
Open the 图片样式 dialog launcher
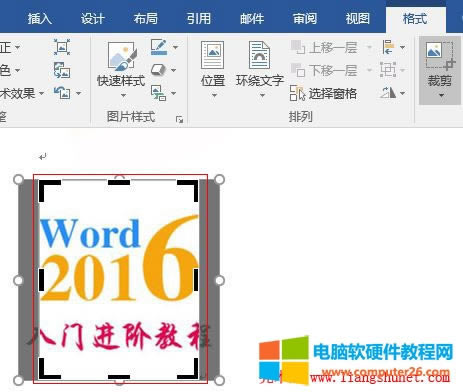point(180,119)
